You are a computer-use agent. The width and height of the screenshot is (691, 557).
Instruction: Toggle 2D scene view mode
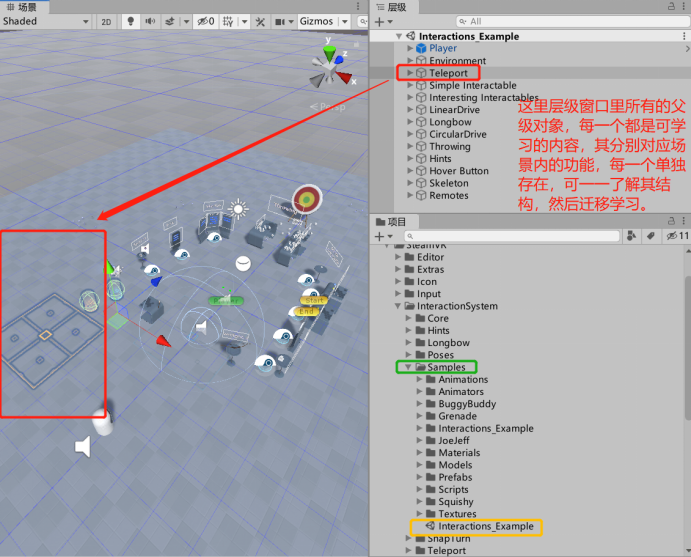106,22
